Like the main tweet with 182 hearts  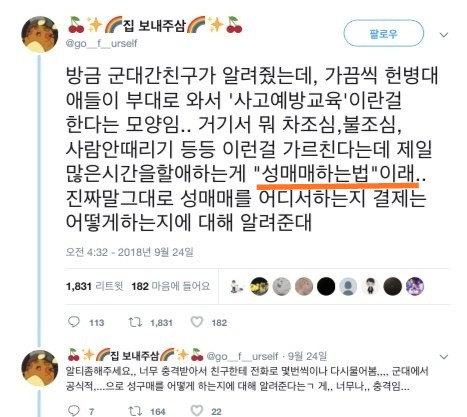tap(197, 322)
